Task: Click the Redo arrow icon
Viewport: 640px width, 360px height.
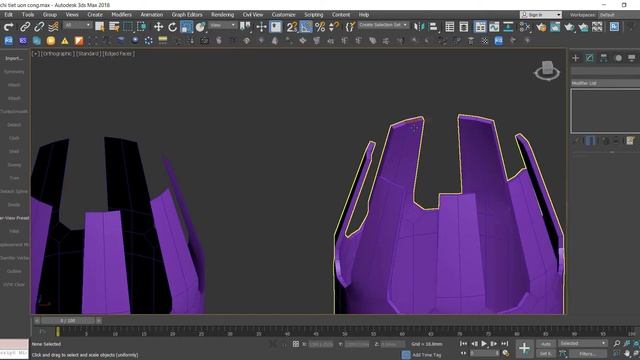Action: click(9, 27)
